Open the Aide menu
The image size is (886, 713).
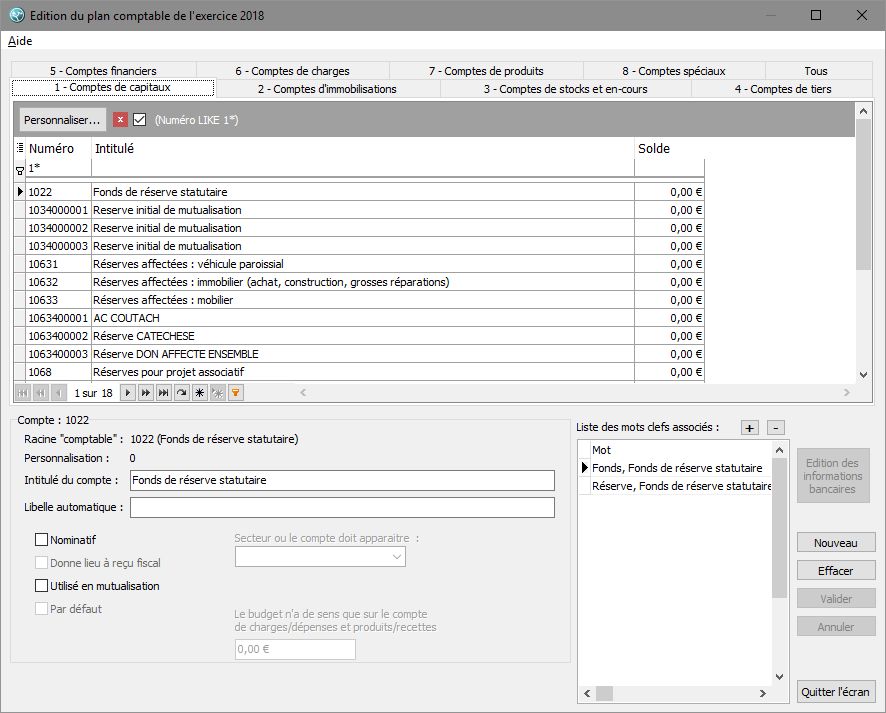pos(20,41)
